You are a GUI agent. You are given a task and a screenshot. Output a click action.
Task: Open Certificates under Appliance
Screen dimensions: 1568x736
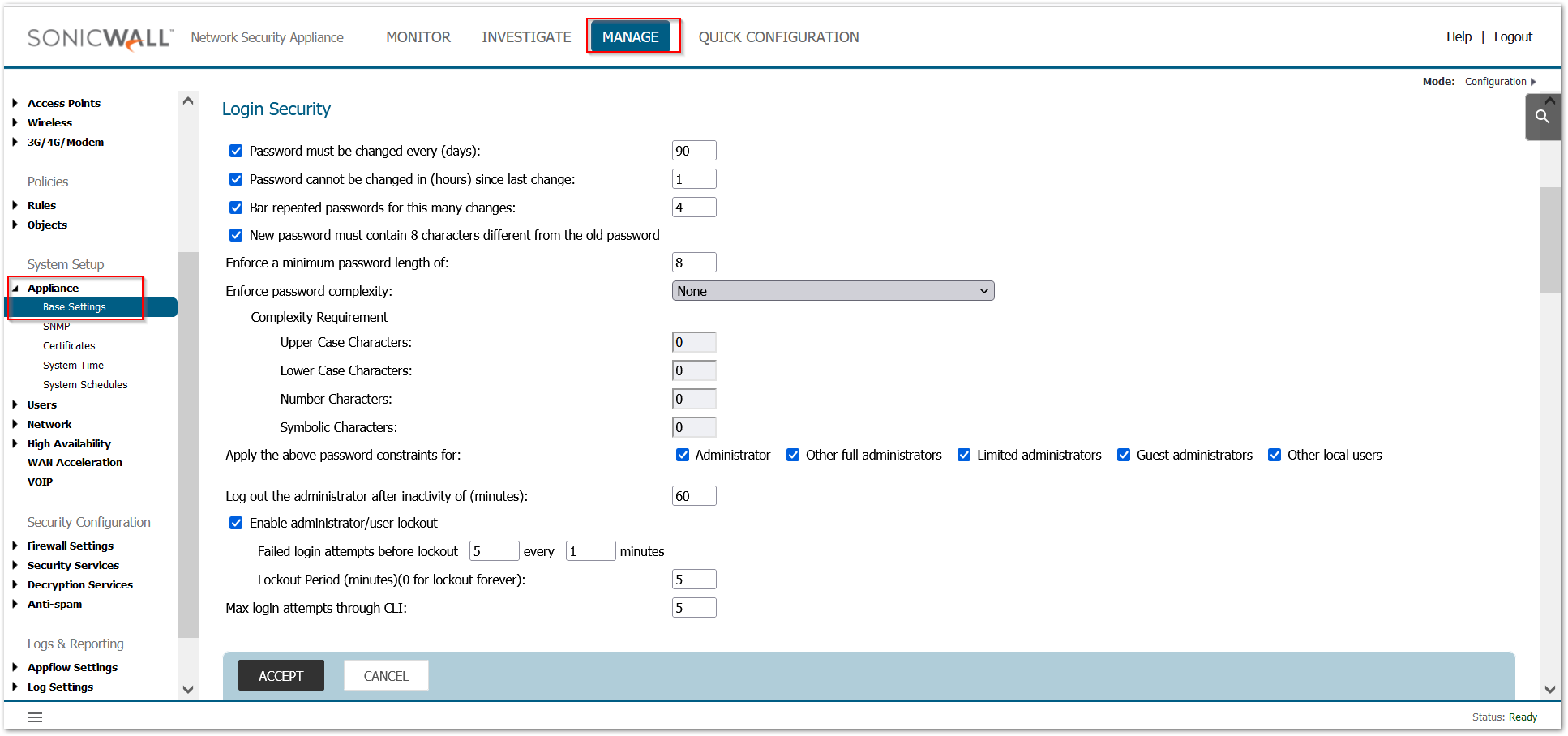[69, 346]
